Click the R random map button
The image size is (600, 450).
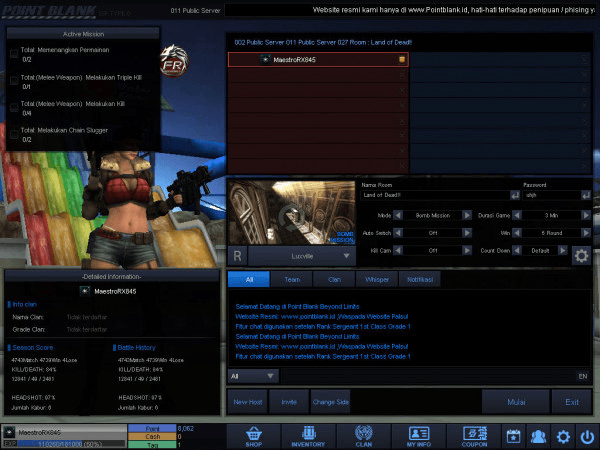(x=237, y=256)
